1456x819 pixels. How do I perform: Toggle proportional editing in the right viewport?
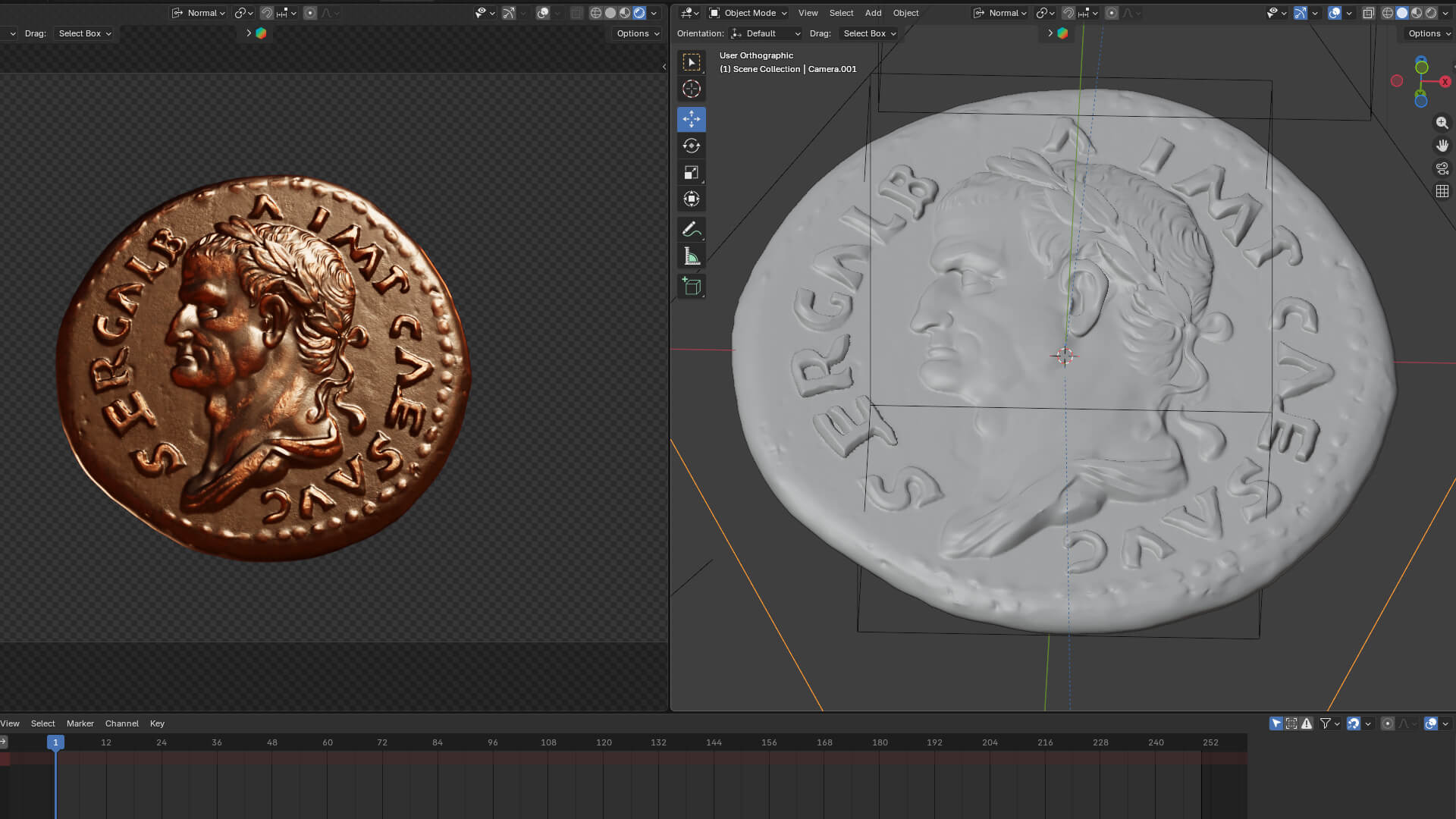coord(1111,13)
